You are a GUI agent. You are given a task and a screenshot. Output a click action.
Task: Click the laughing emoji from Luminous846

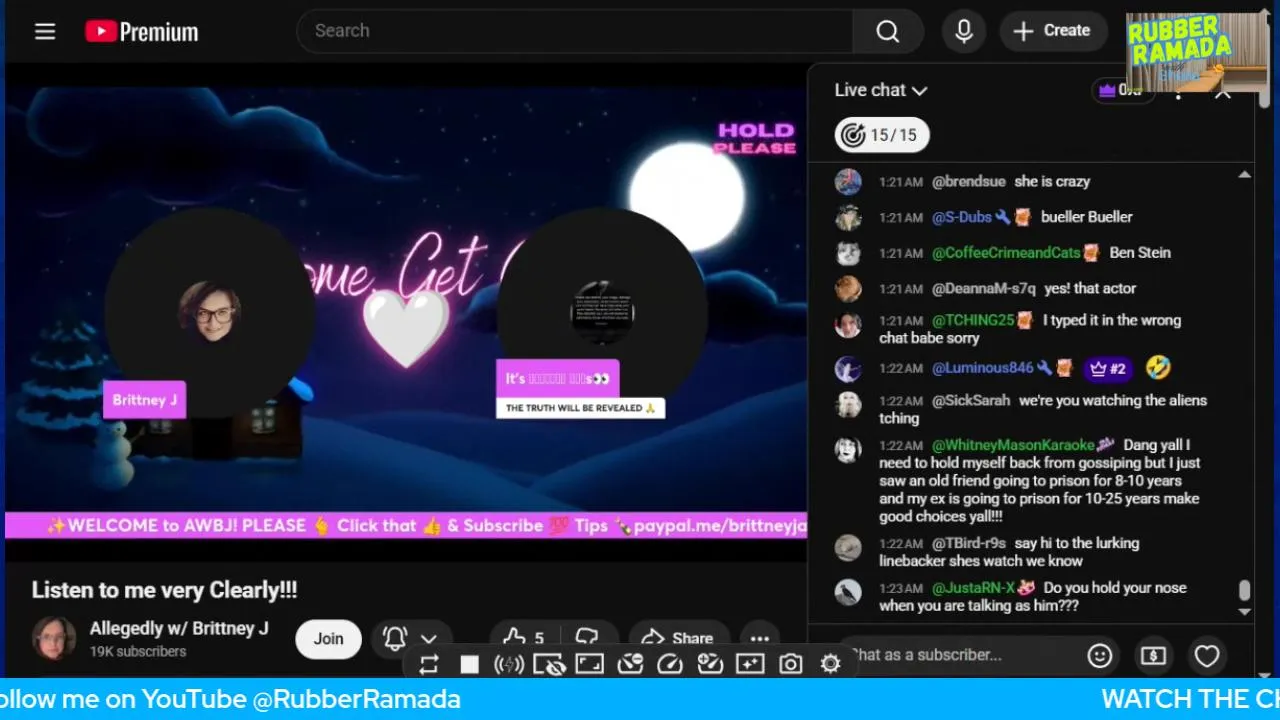point(1158,368)
